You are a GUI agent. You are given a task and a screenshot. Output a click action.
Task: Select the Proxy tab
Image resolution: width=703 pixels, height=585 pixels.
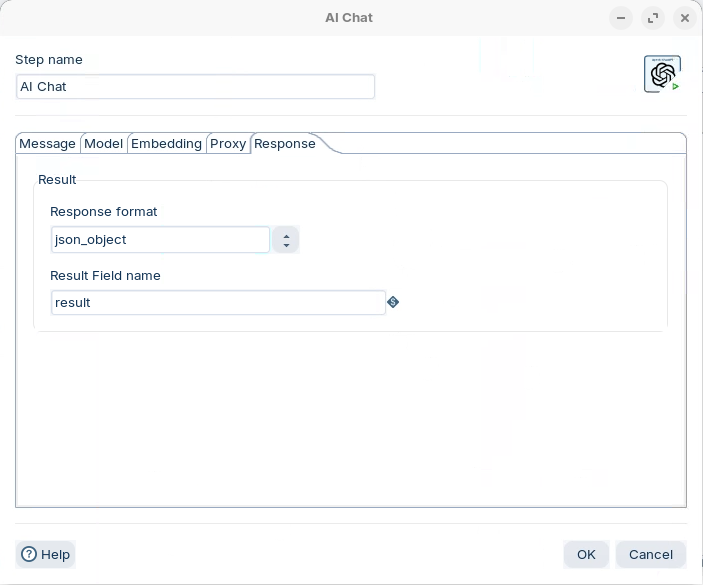[228, 144]
